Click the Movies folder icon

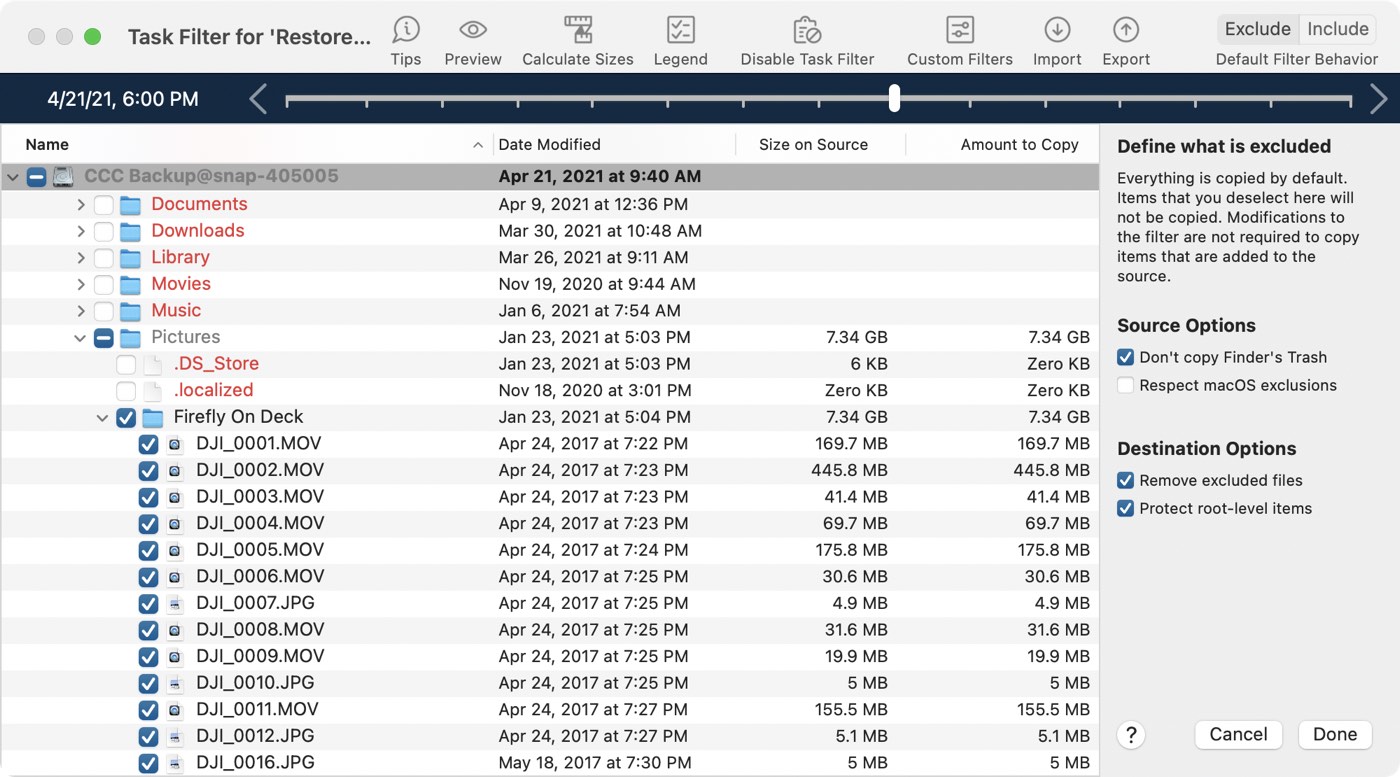[130, 284]
